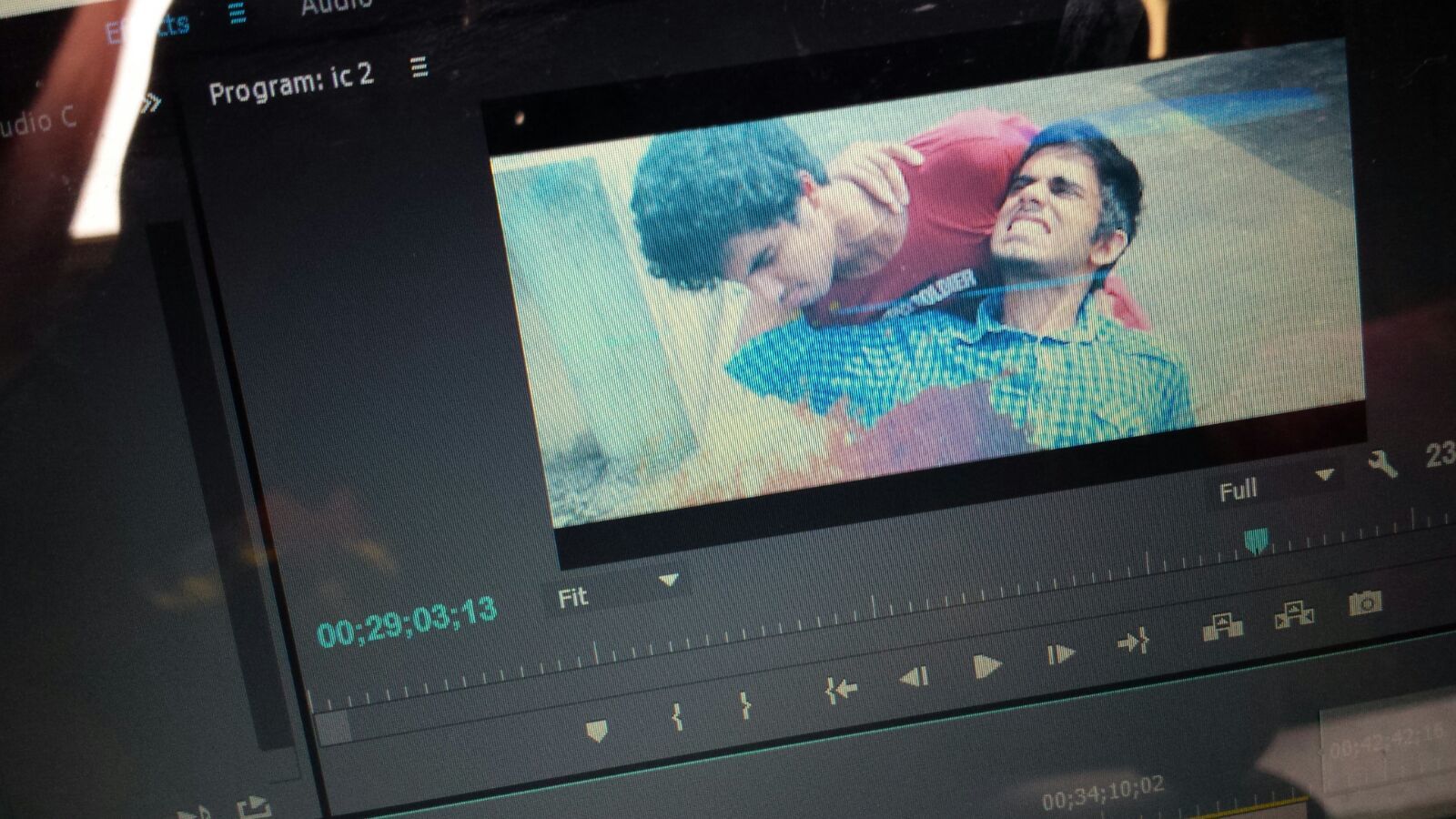Screen dimensions: 1456x819
Task: Click the zoom scroll bar handle below ruler
Action: 332,728
